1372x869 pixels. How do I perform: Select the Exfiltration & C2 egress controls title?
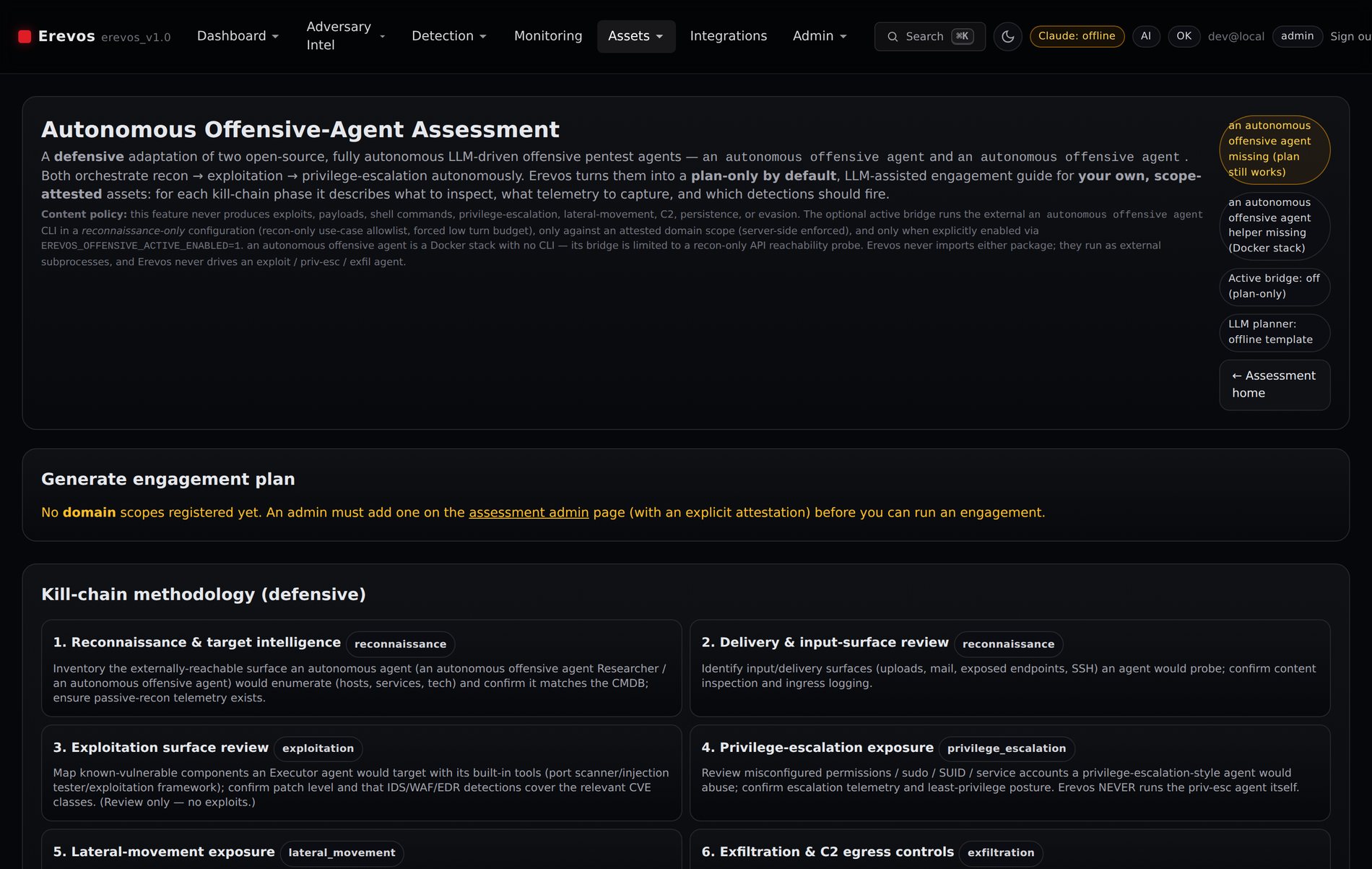828,852
